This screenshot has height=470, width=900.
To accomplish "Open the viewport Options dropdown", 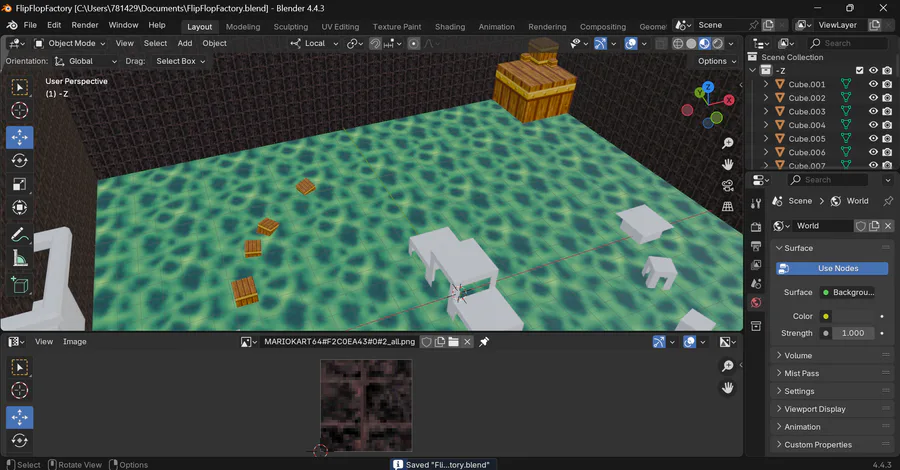I will (717, 61).
